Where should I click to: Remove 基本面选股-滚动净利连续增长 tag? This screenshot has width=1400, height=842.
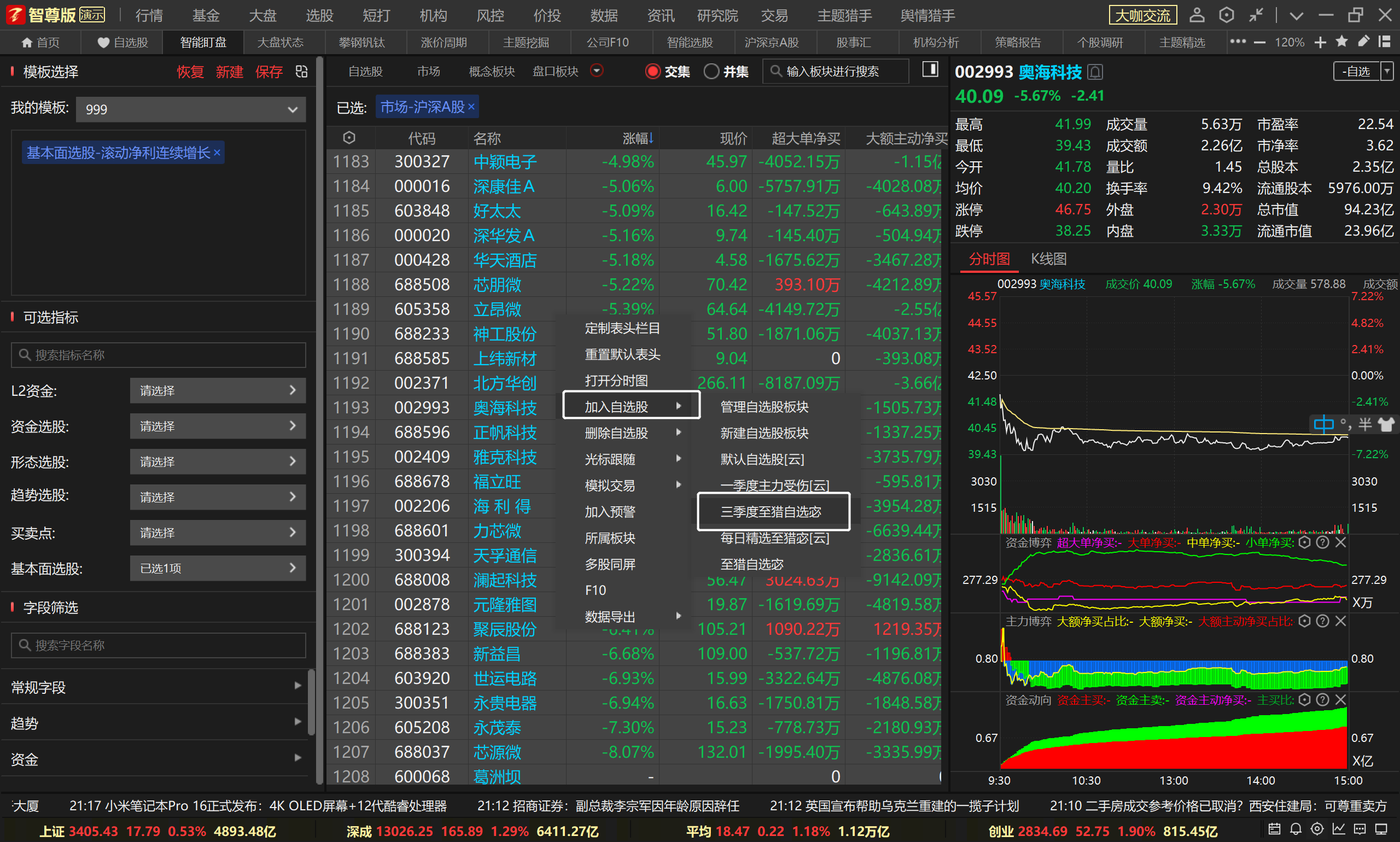(217, 153)
